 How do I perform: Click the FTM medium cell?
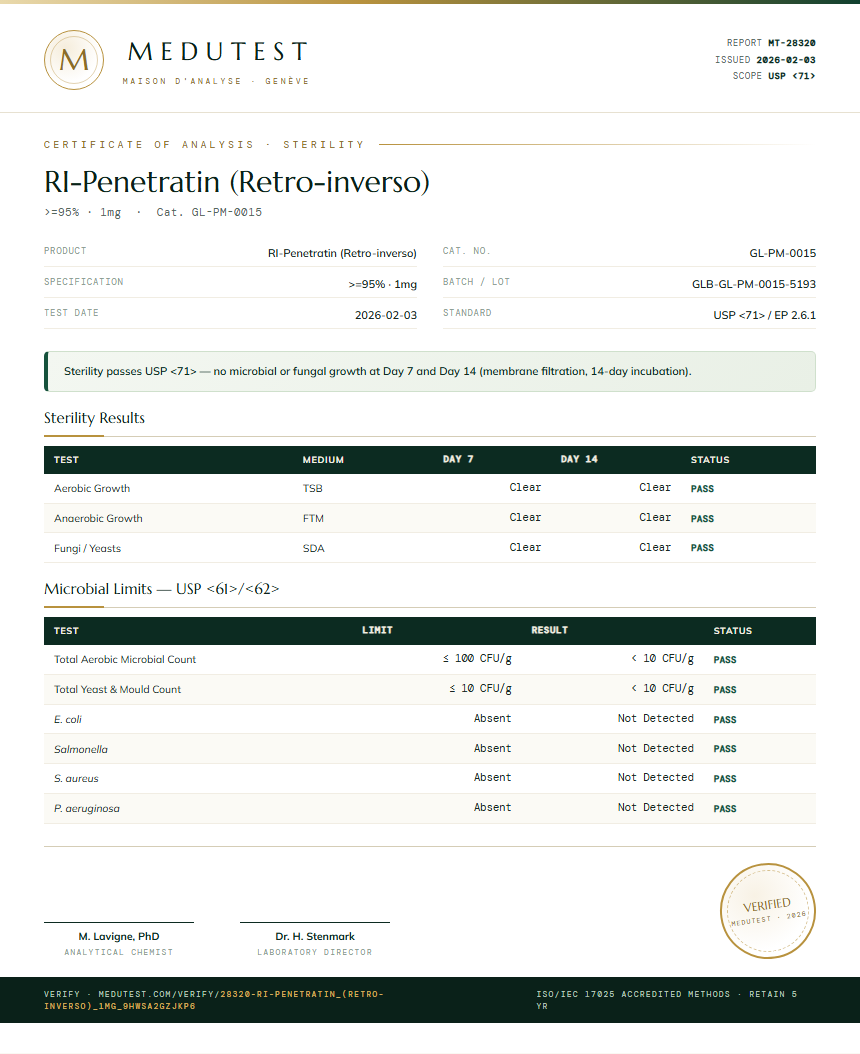[313, 518]
